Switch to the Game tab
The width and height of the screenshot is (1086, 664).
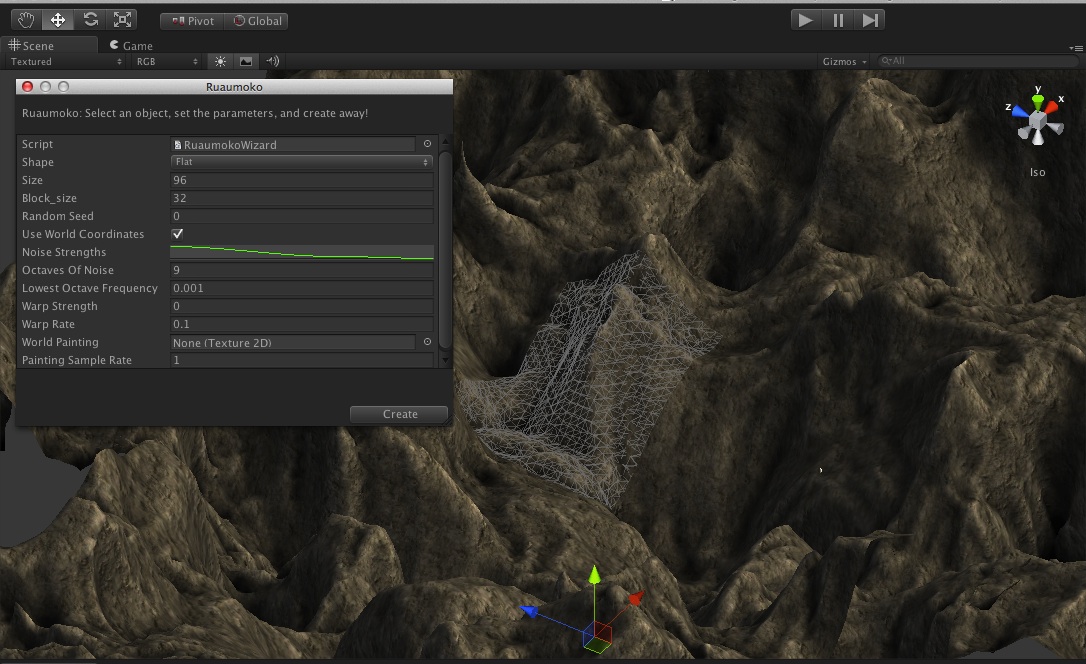(131, 44)
